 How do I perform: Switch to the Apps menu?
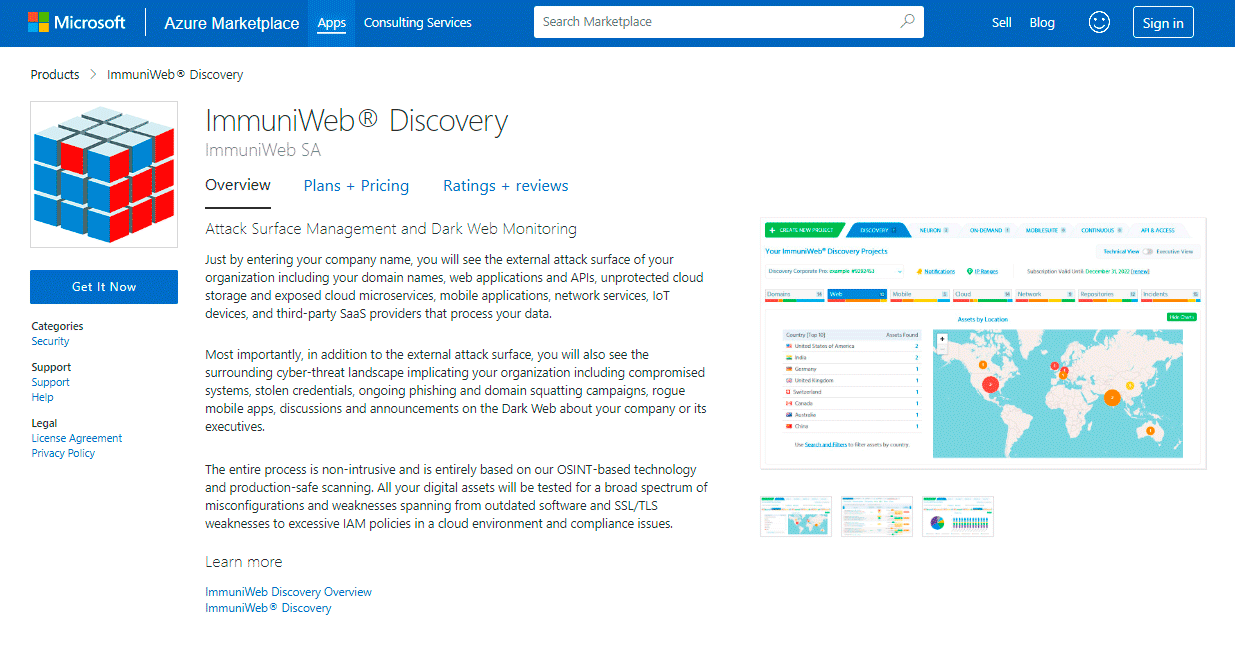pos(332,22)
